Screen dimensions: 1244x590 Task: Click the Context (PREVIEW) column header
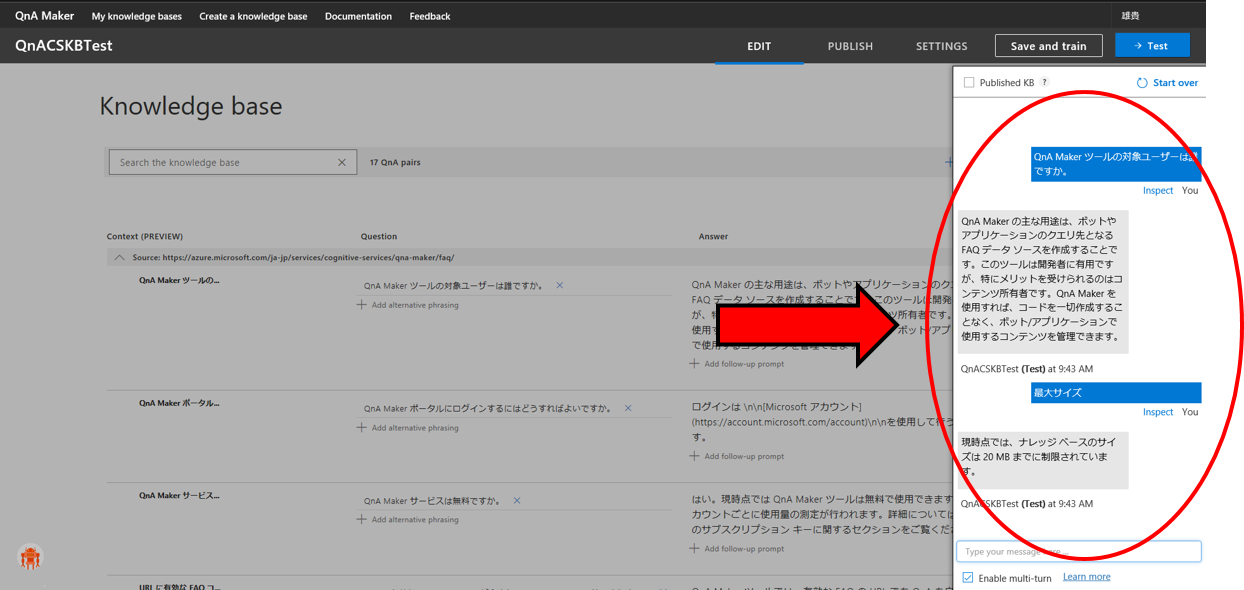(x=145, y=237)
